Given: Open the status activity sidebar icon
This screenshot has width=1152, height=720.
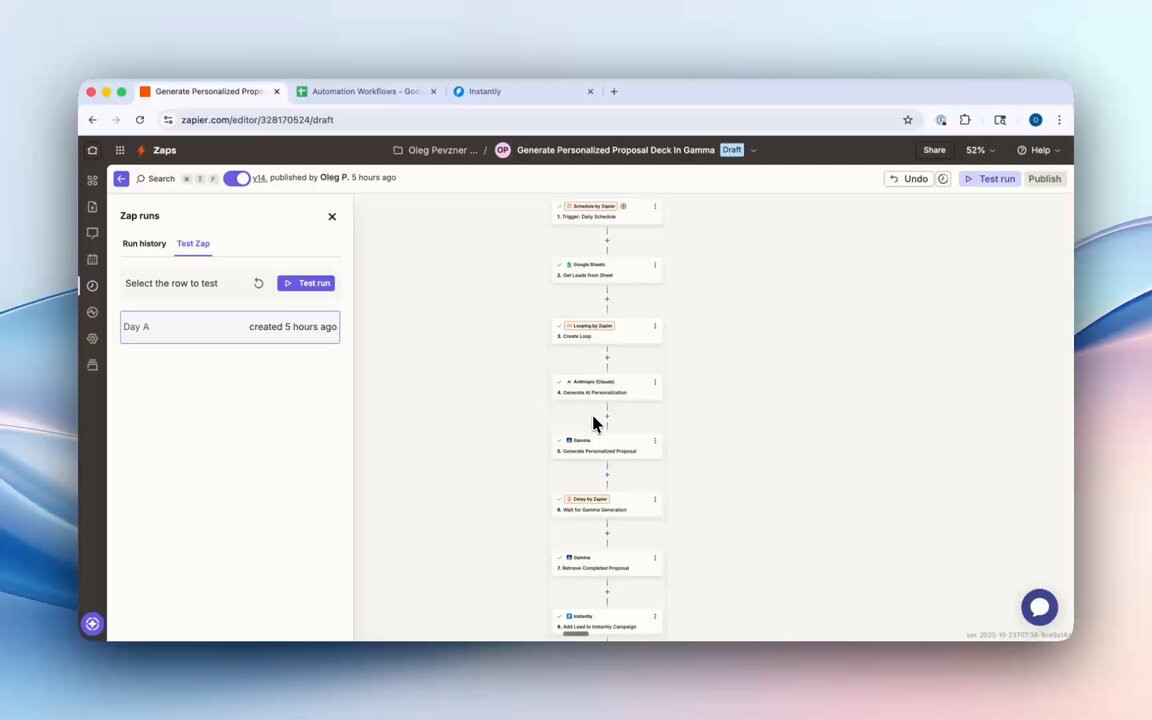Looking at the screenshot, I should point(93,312).
